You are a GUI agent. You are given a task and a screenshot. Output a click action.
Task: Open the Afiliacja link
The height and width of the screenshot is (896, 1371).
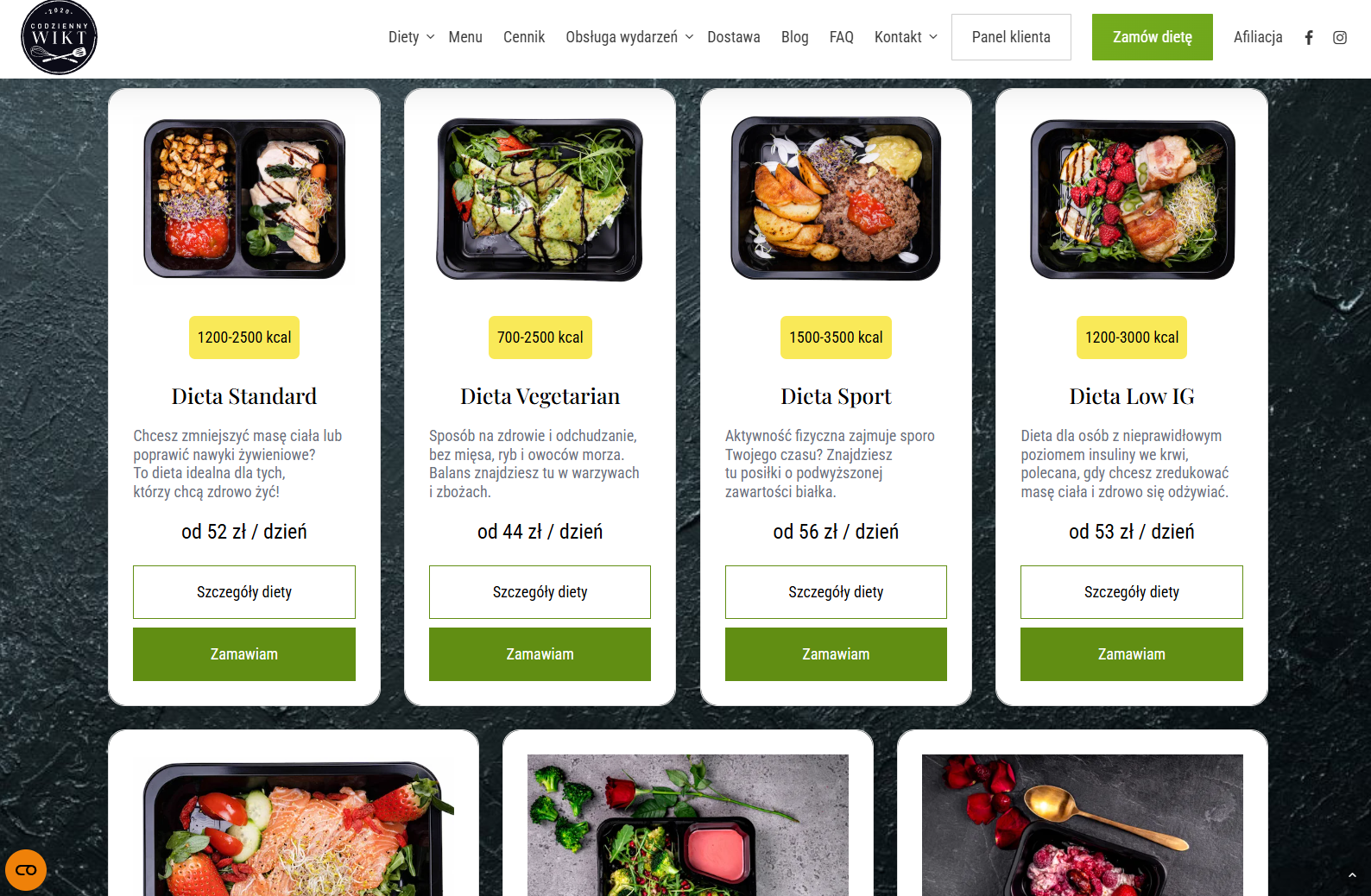click(x=1258, y=37)
